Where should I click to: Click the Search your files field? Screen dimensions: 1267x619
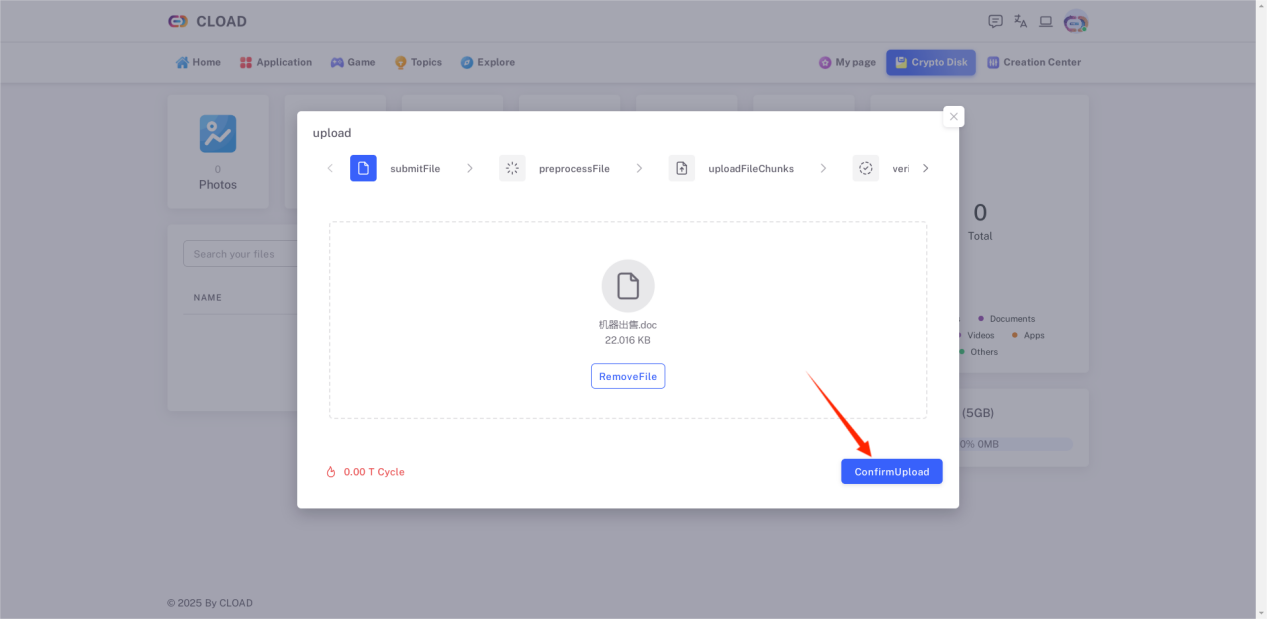click(241, 254)
